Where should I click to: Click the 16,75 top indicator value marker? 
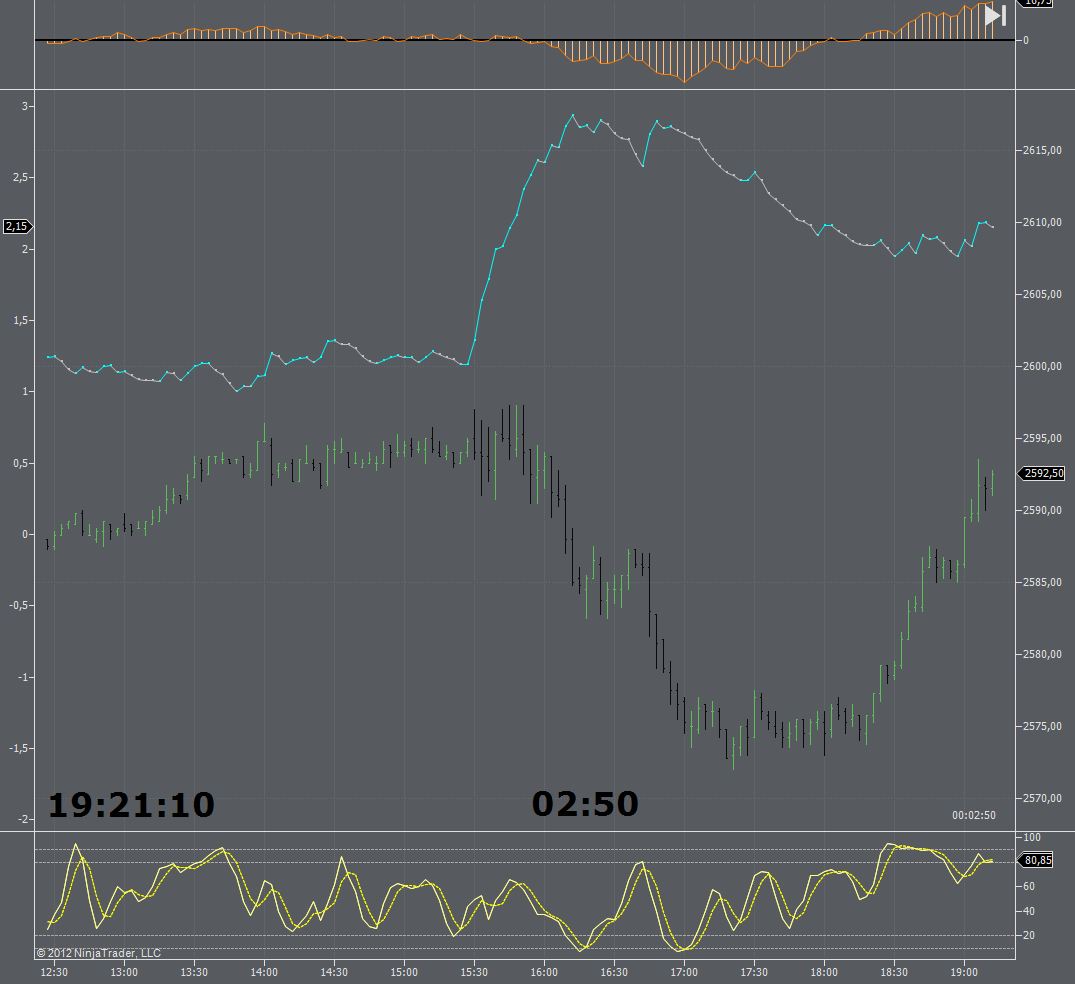pos(1041,3)
